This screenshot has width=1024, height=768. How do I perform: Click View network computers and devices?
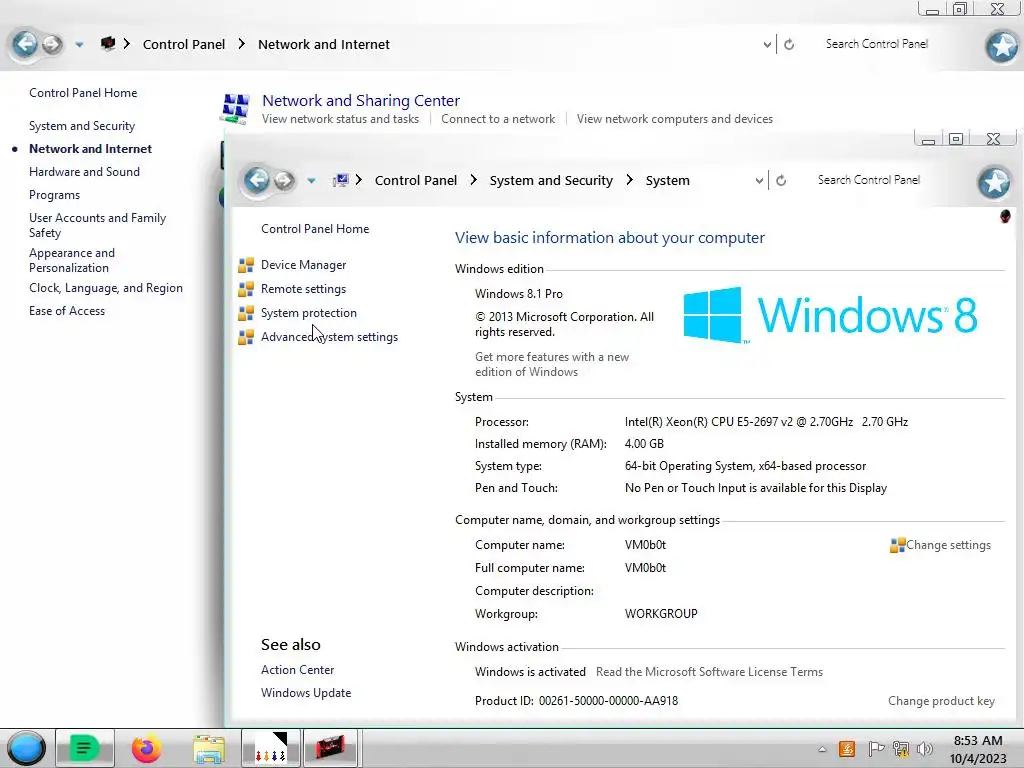[675, 119]
